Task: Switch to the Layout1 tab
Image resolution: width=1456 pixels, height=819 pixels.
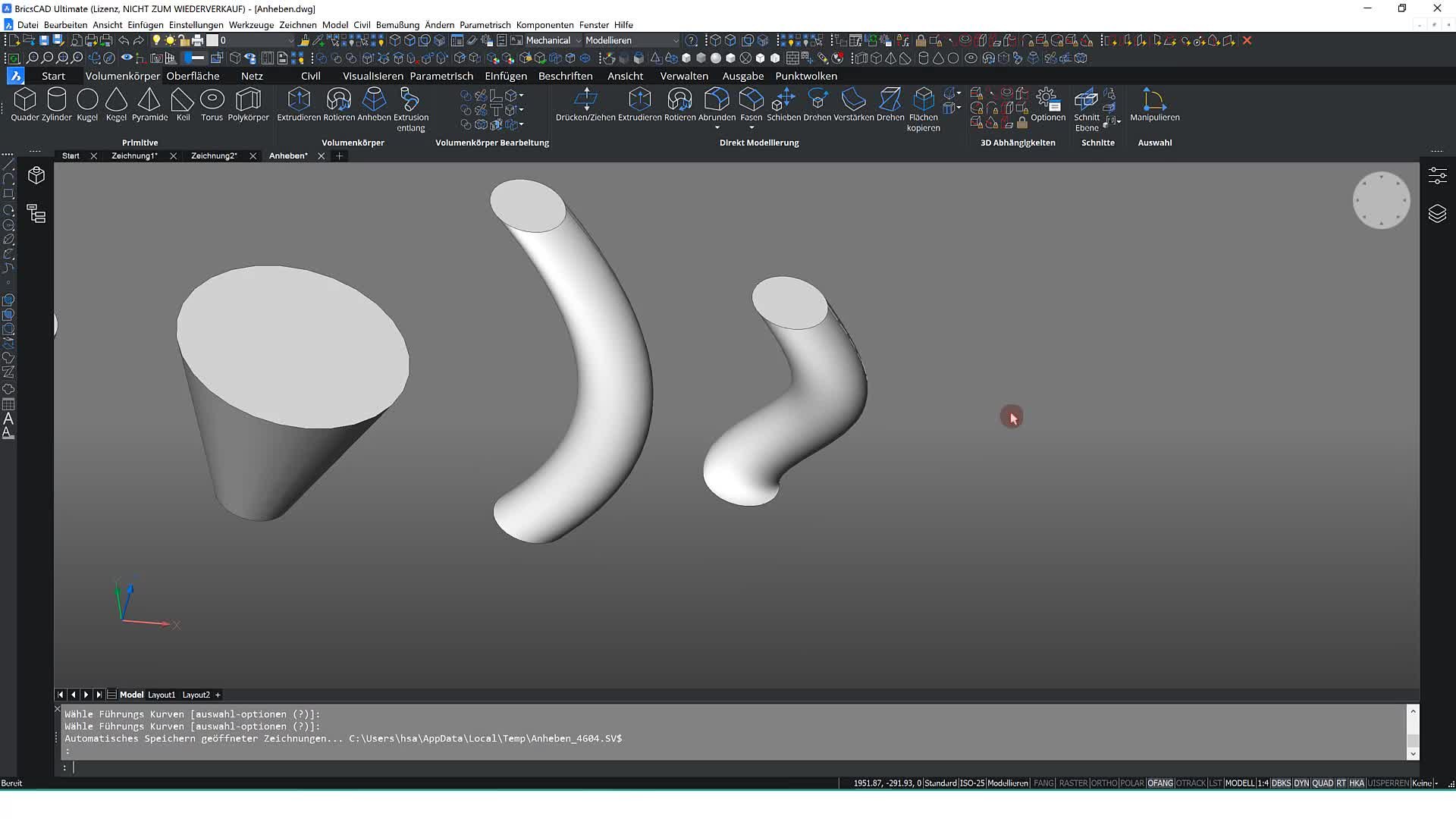Action: pos(162,695)
